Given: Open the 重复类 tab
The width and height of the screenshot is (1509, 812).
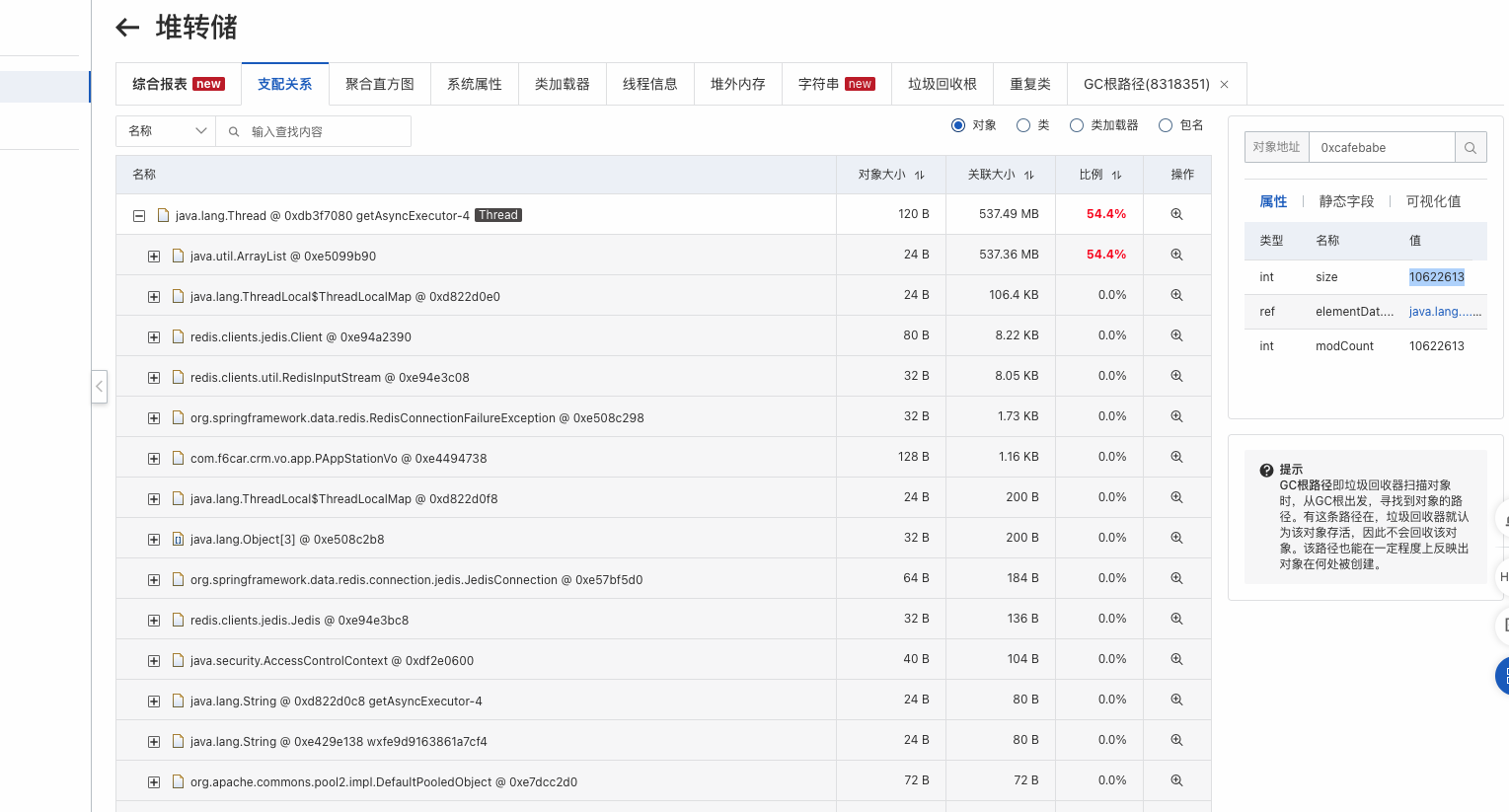Looking at the screenshot, I should pos(1030,84).
